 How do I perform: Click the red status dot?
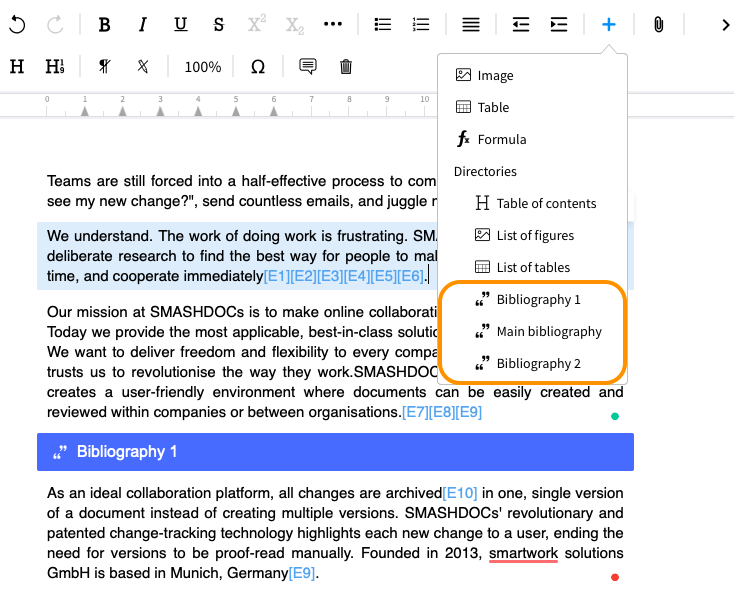[x=615, y=577]
